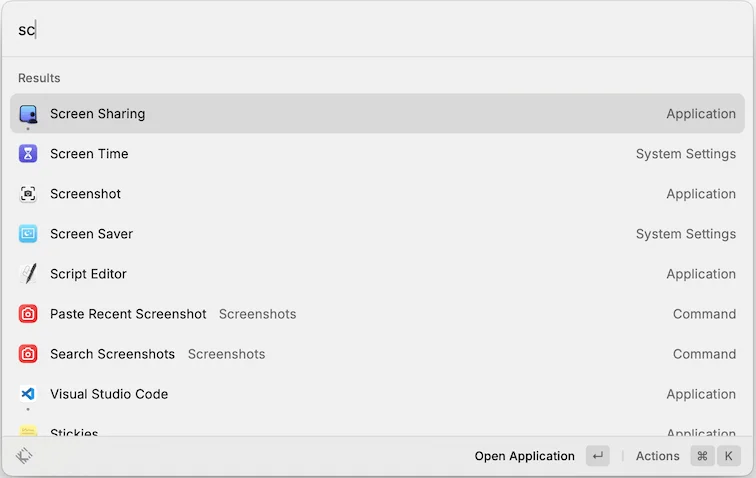Image resolution: width=756 pixels, height=478 pixels.
Task: Click the Return key shortcut badge
Action: 597,456
